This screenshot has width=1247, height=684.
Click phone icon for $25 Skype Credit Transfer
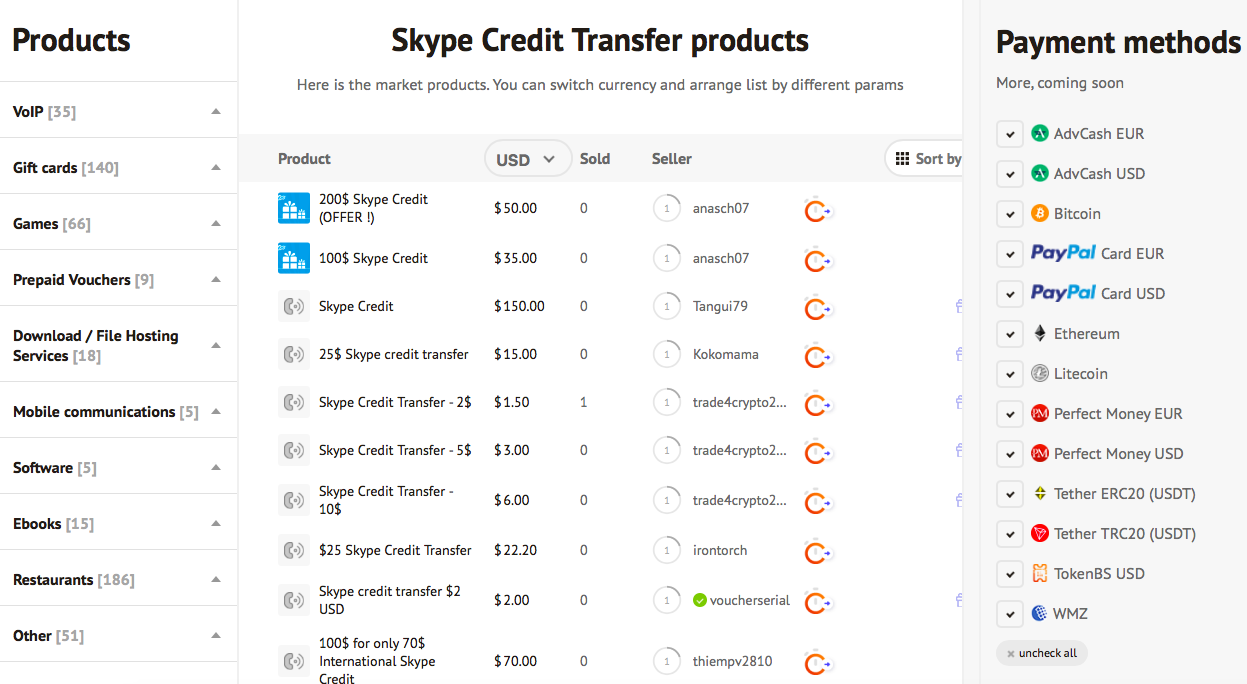pos(294,550)
